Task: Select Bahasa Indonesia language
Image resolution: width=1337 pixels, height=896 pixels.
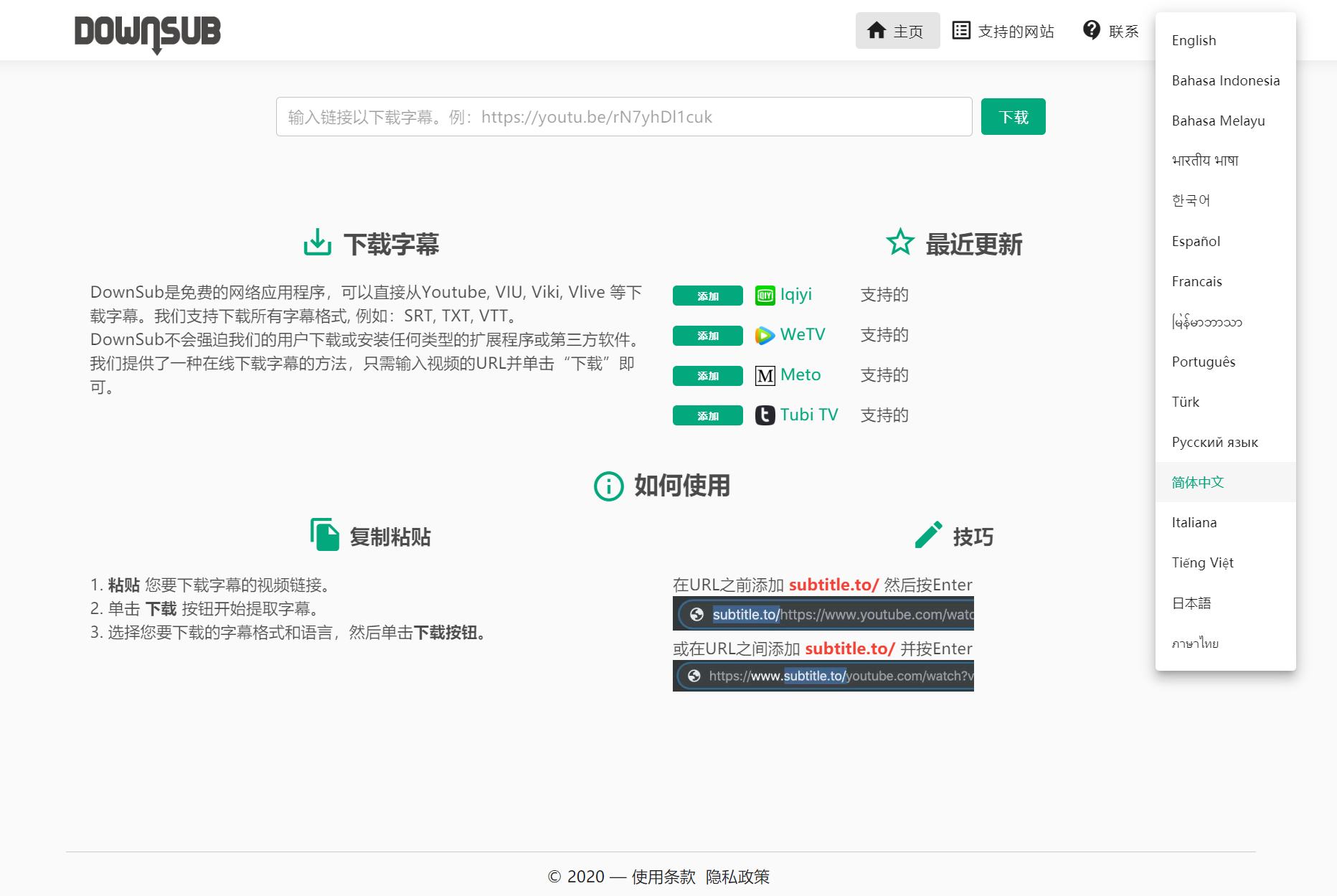Action: click(x=1226, y=80)
